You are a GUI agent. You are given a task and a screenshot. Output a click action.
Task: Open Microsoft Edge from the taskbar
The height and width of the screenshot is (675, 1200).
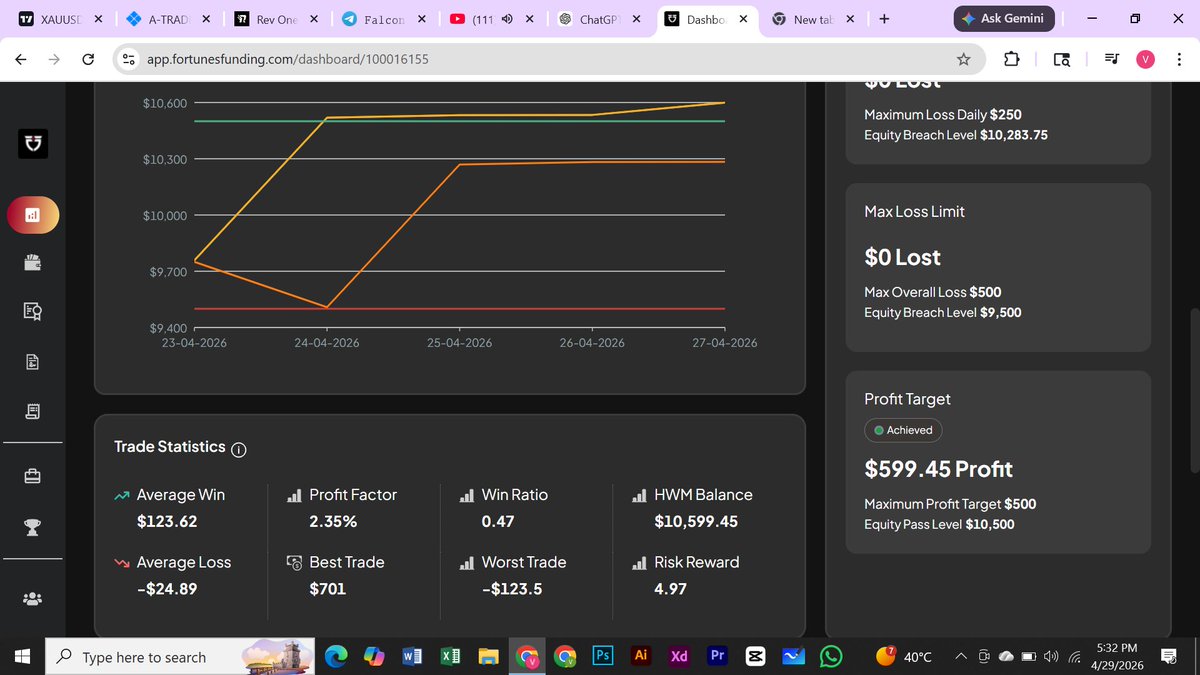click(x=336, y=656)
